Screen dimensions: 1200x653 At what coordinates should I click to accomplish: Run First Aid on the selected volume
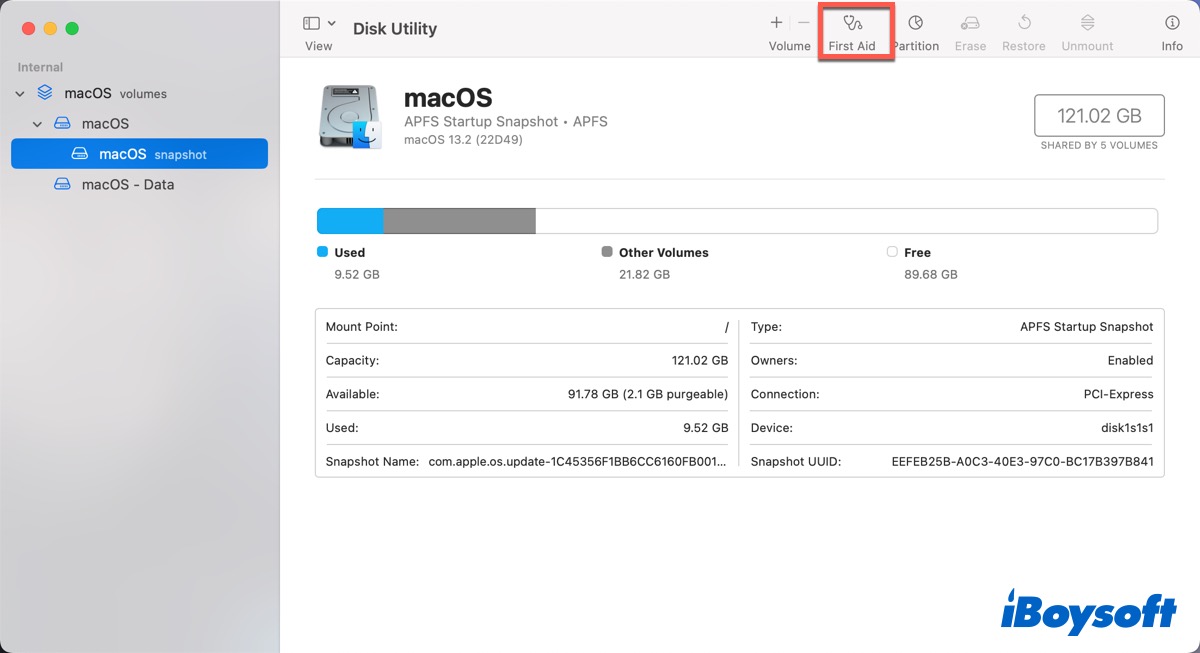tap(852, 24)
